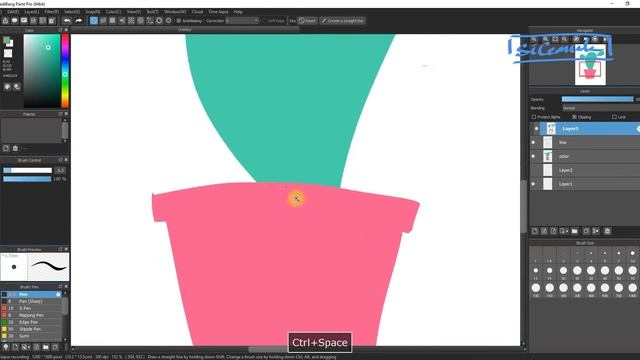Enable the vanishing point snap icon
Image resolution: width=640 pixels, height=360 pixels.
(x=122, y=20)
